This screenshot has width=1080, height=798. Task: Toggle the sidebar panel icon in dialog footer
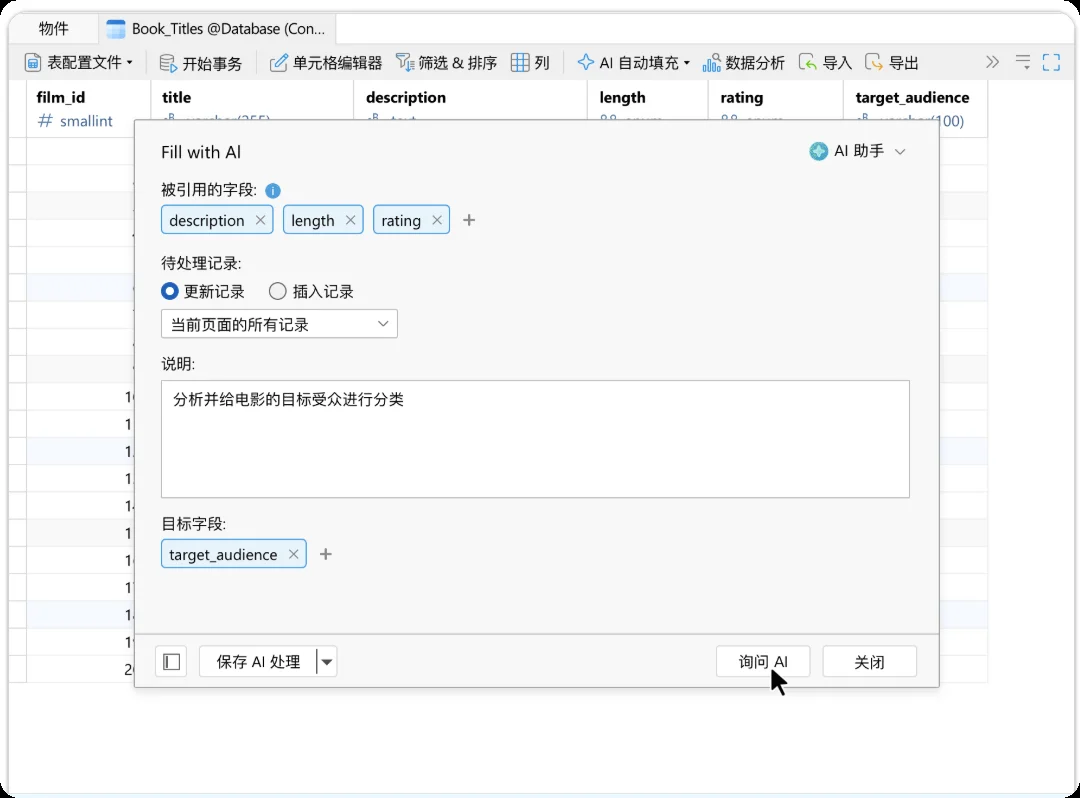pos(172,662)
